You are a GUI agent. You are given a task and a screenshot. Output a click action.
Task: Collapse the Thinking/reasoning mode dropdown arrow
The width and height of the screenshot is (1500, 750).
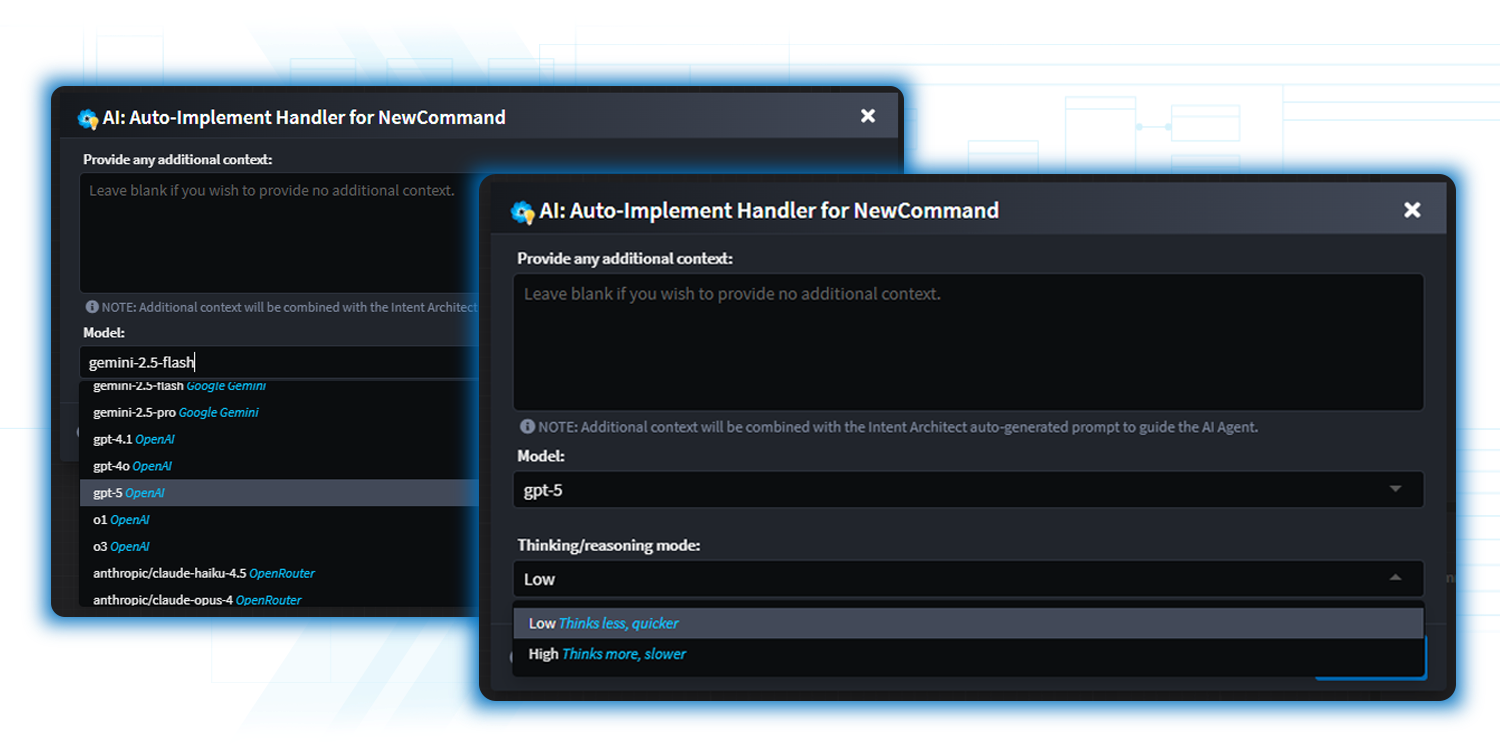1395,578
